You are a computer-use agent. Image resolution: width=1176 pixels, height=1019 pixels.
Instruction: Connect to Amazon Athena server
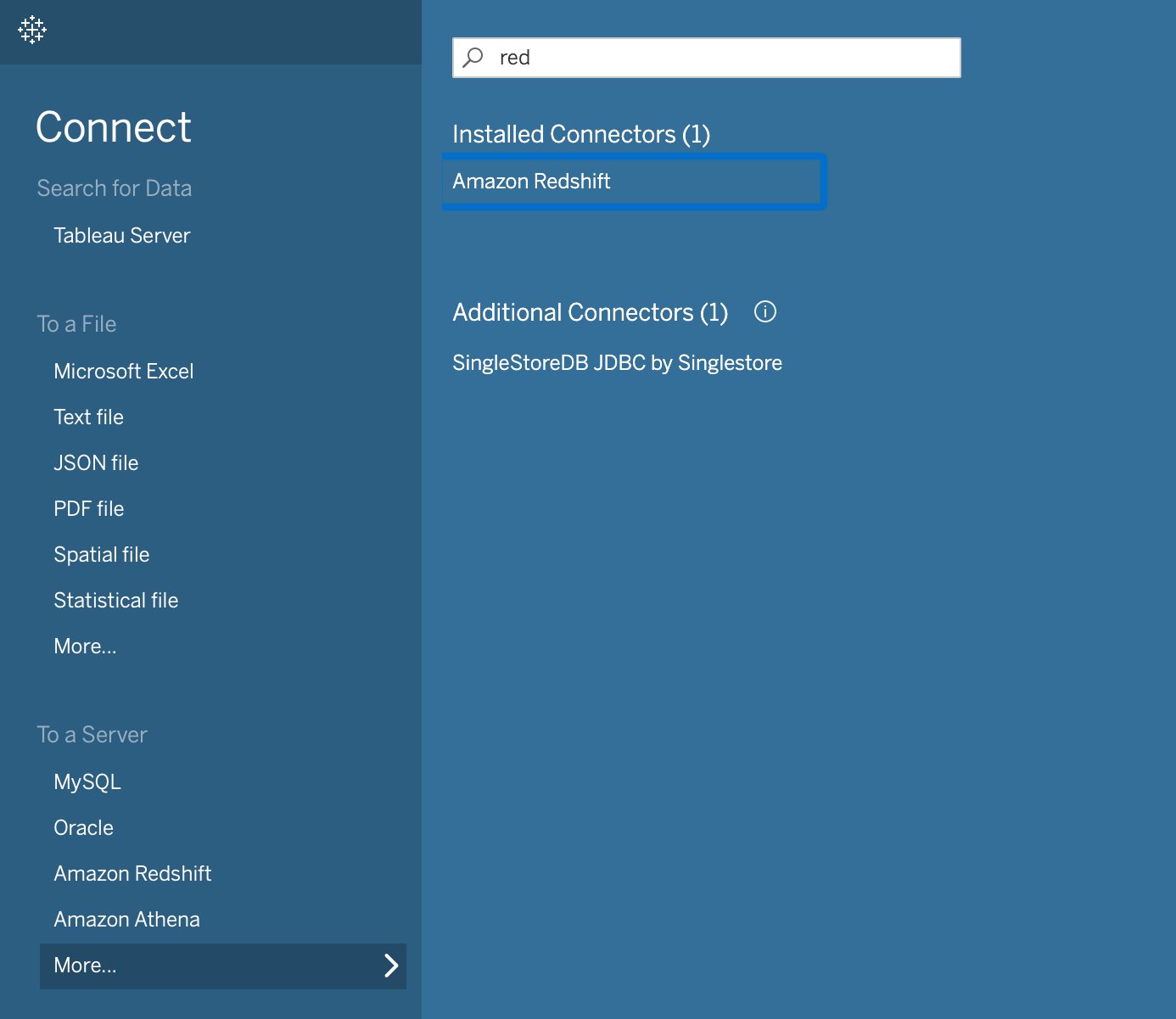click(x=126, y=919)
